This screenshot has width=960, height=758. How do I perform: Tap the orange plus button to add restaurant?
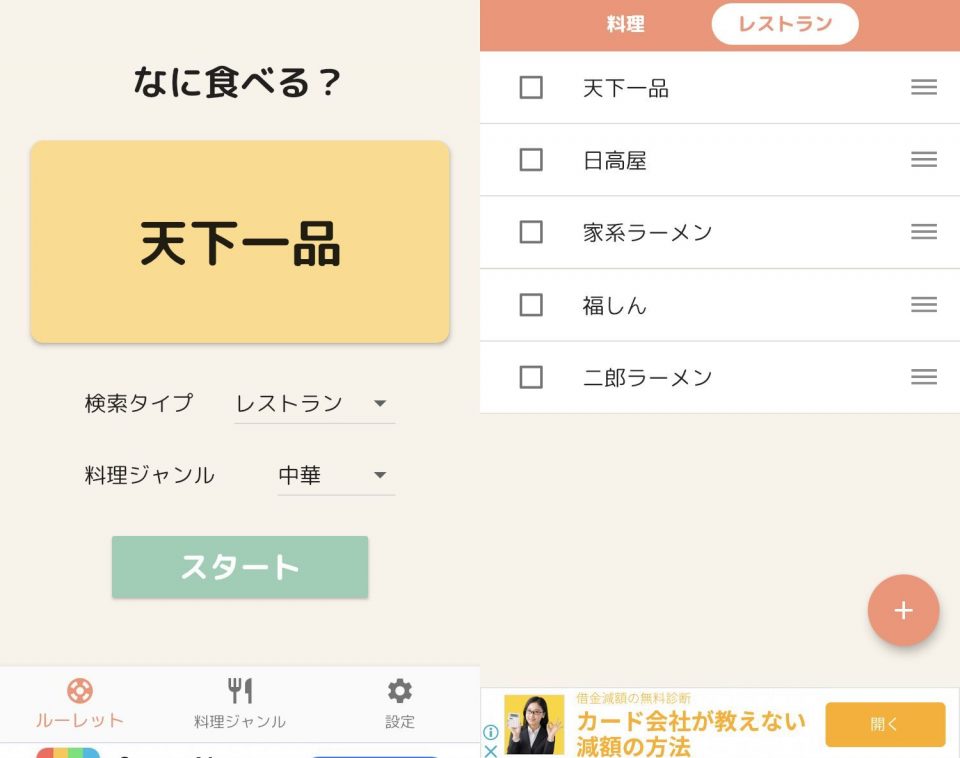(903, 610)
